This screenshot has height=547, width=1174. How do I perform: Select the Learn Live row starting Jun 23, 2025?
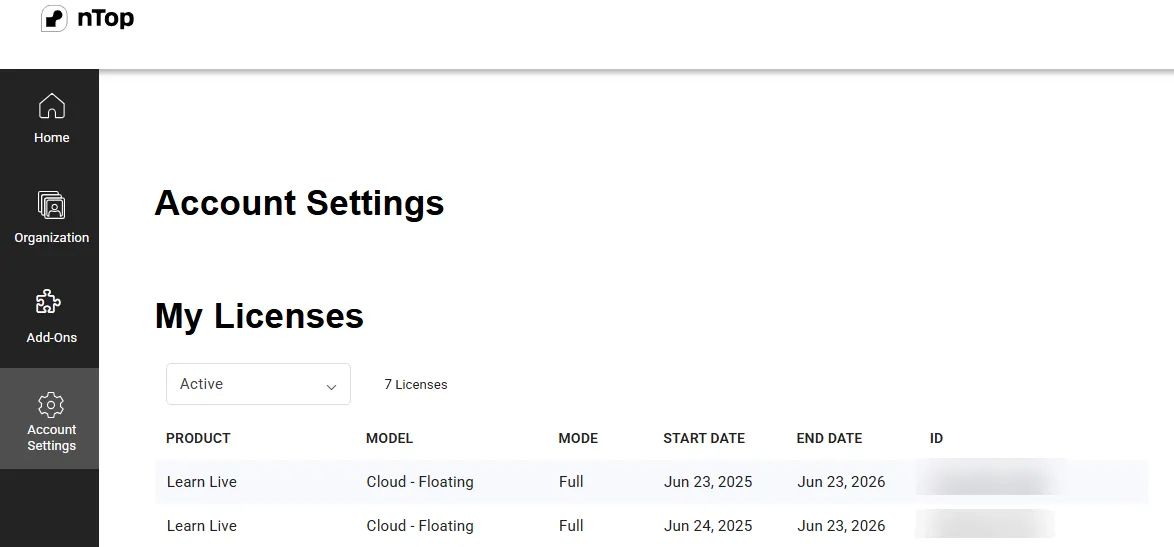(x=651, y=482)
